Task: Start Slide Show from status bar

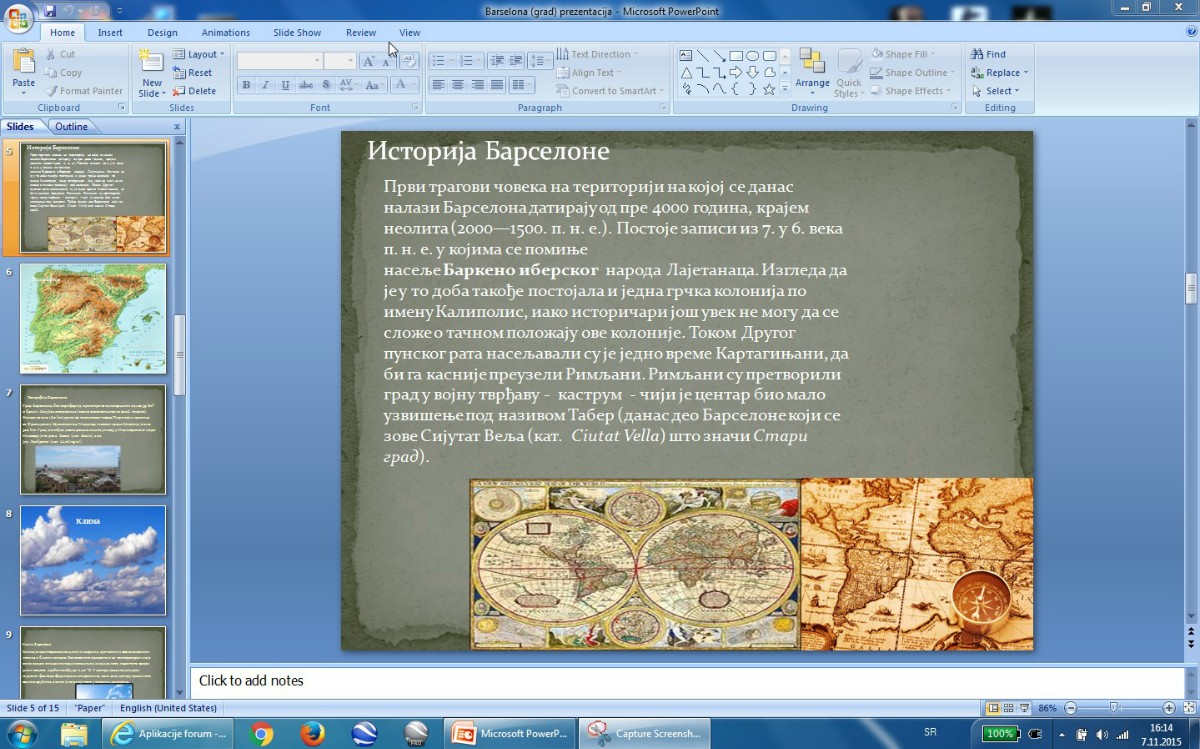Action: [1026, 708]
